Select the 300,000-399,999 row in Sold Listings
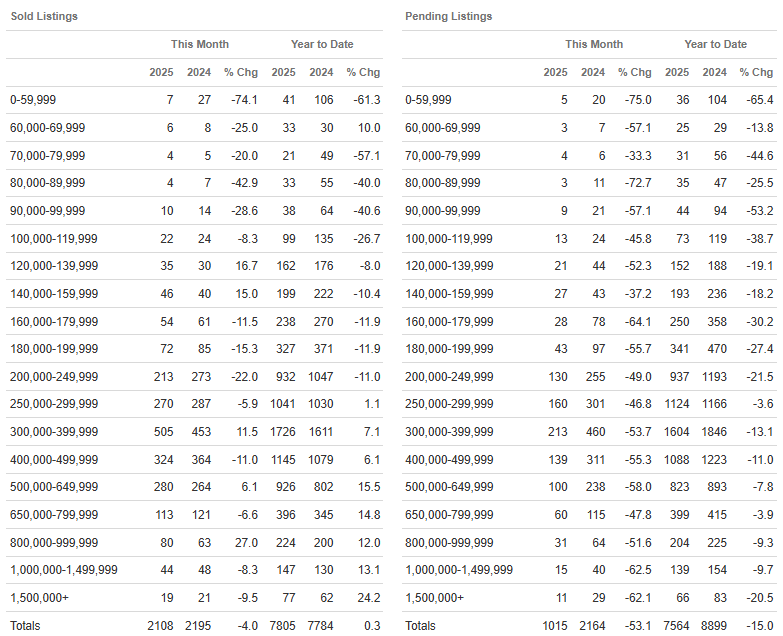Image resolution: width=783 pixels, height=636 pixels. (x=195, y=432)
